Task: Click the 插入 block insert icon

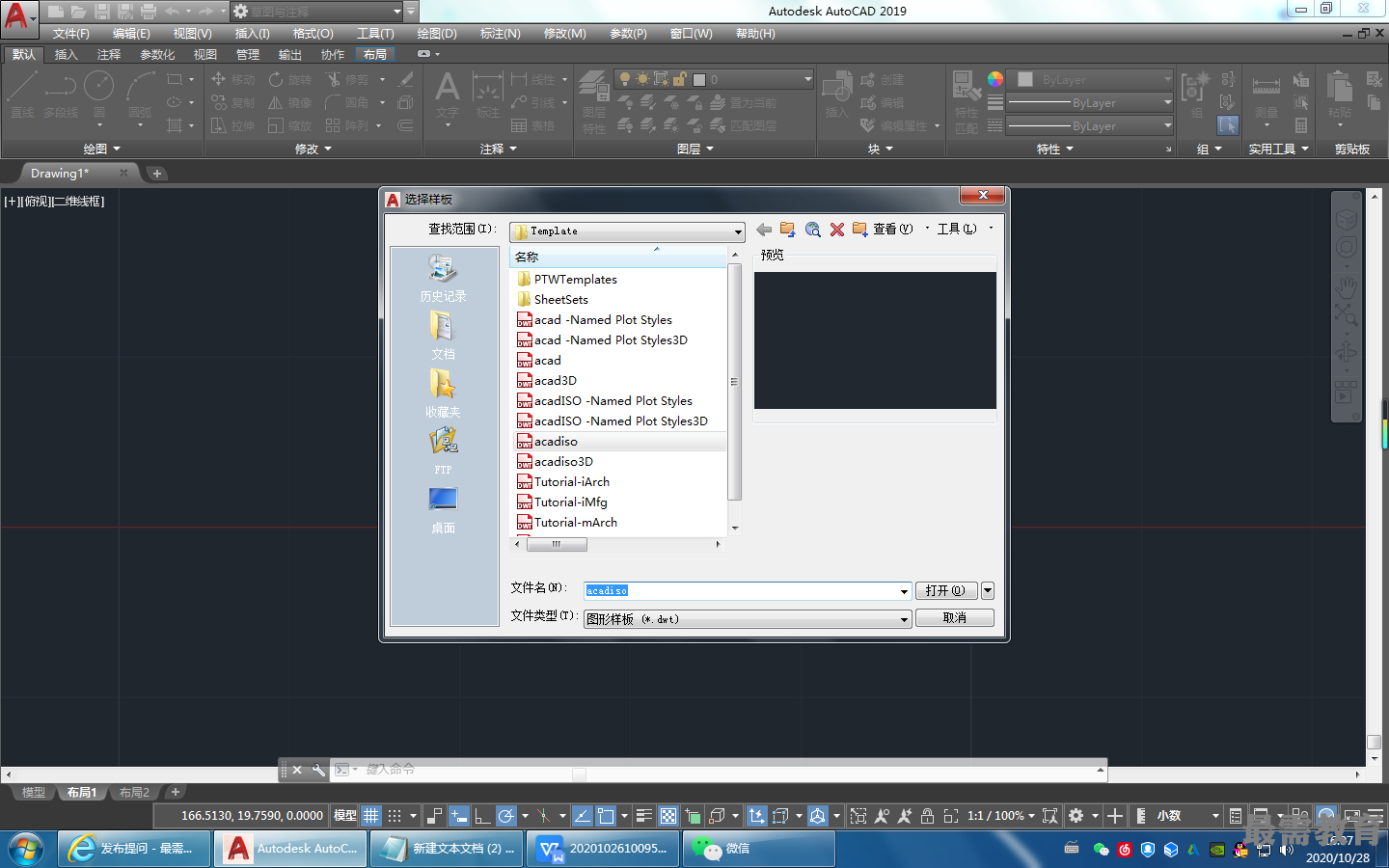Action: [x=836, y=95]
